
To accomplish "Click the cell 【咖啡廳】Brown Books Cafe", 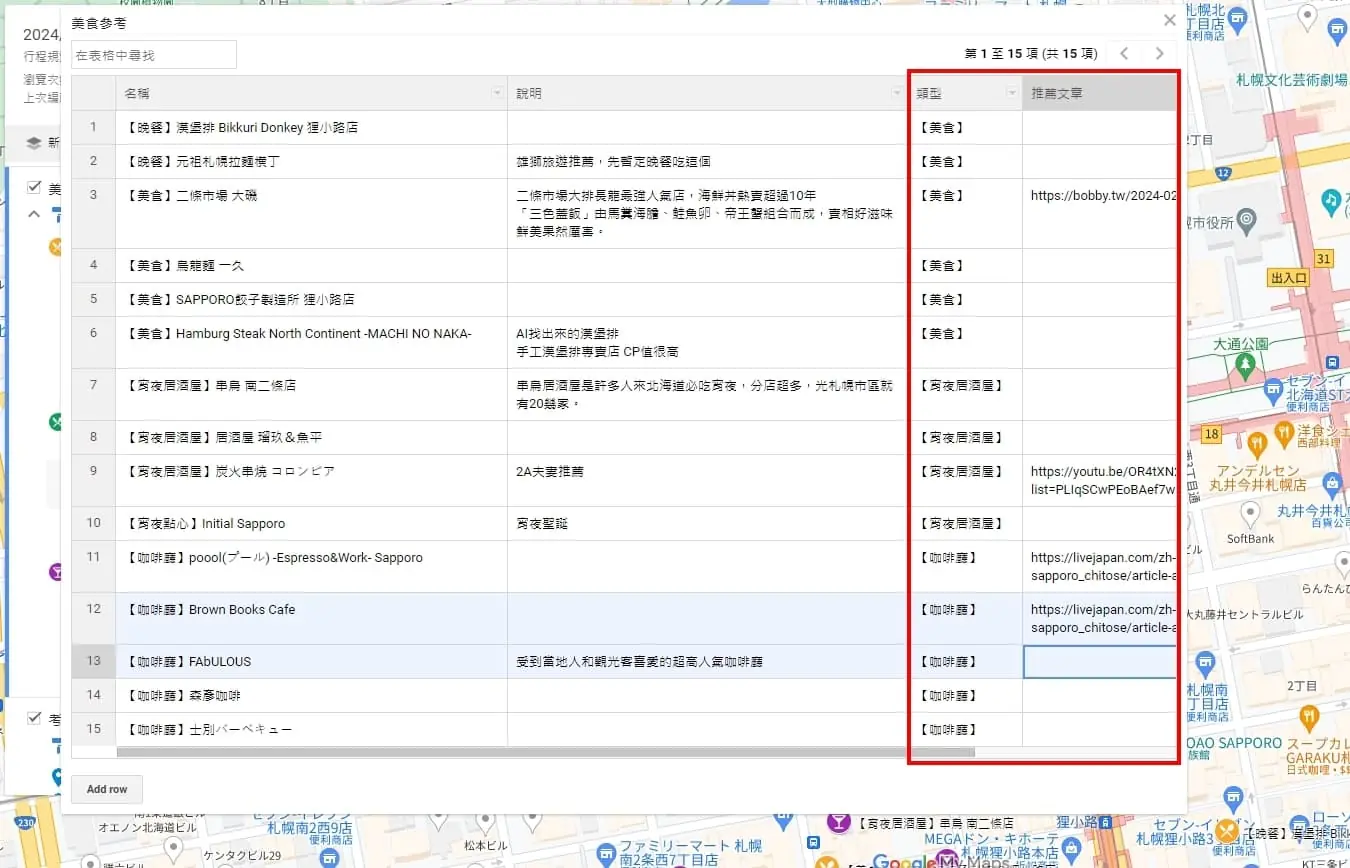I will (312, 618).
